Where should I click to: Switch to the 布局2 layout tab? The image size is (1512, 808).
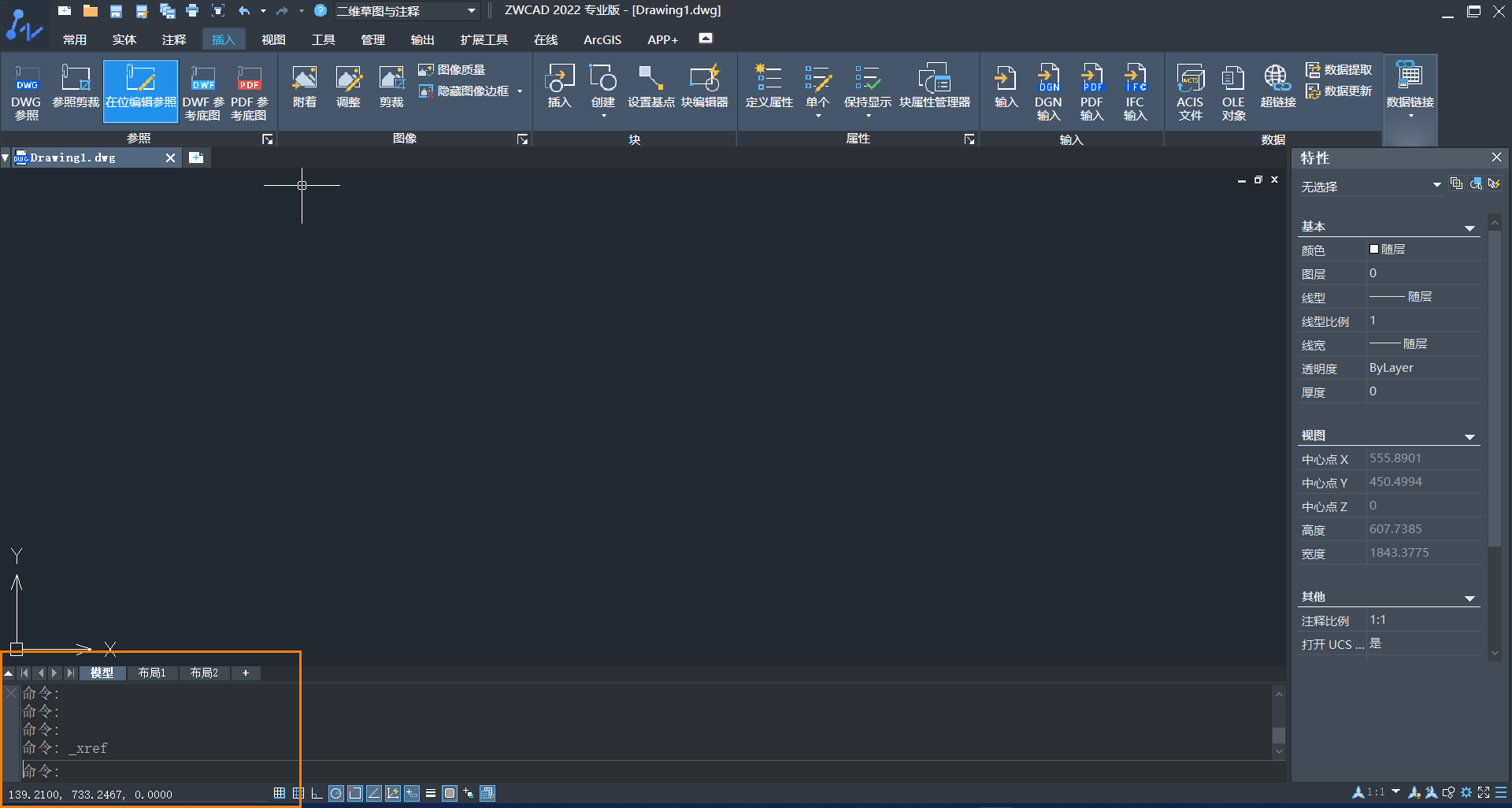click(204, 673)
